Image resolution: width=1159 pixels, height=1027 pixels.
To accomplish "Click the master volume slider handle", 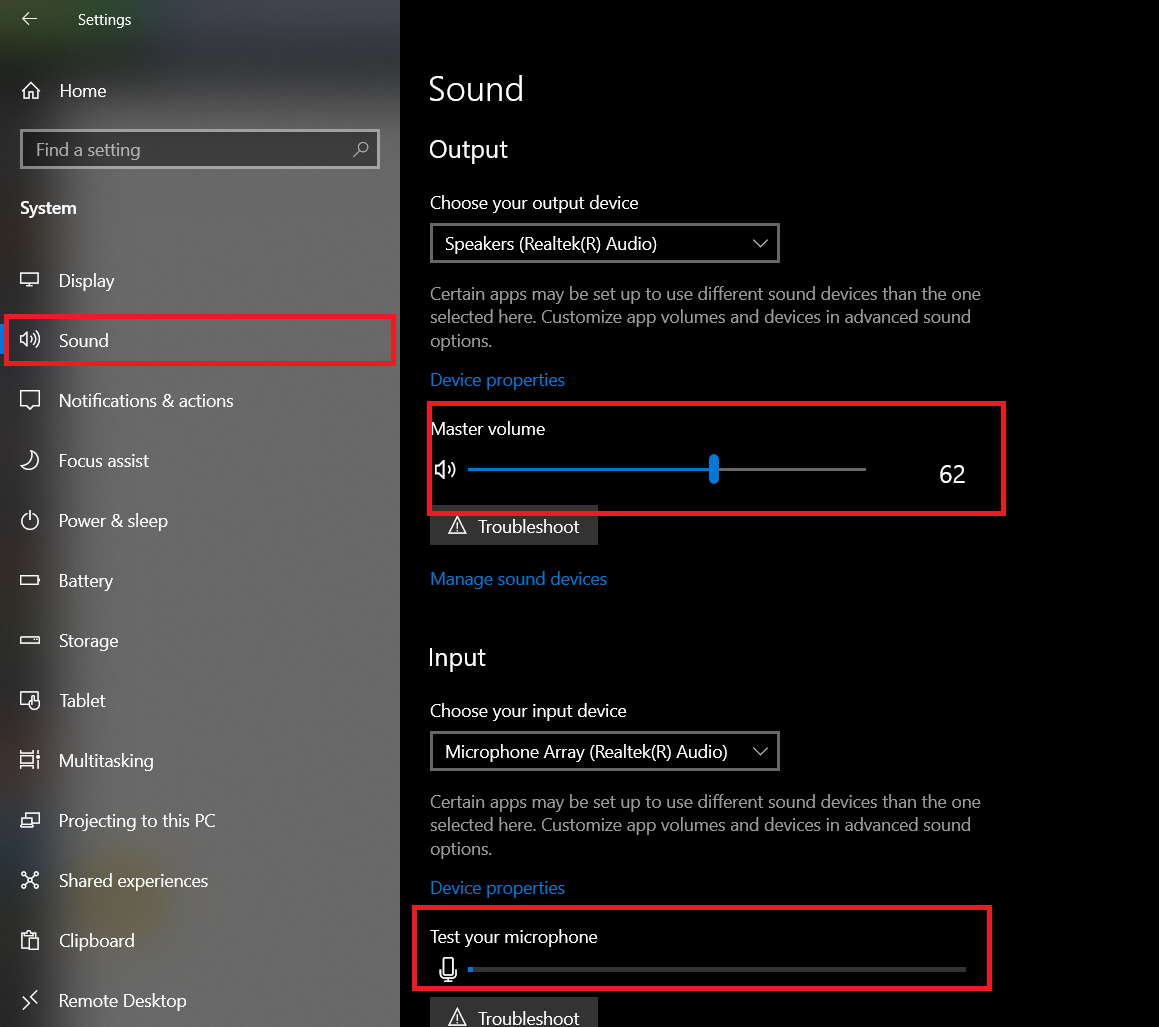I will tap(714, 468).
